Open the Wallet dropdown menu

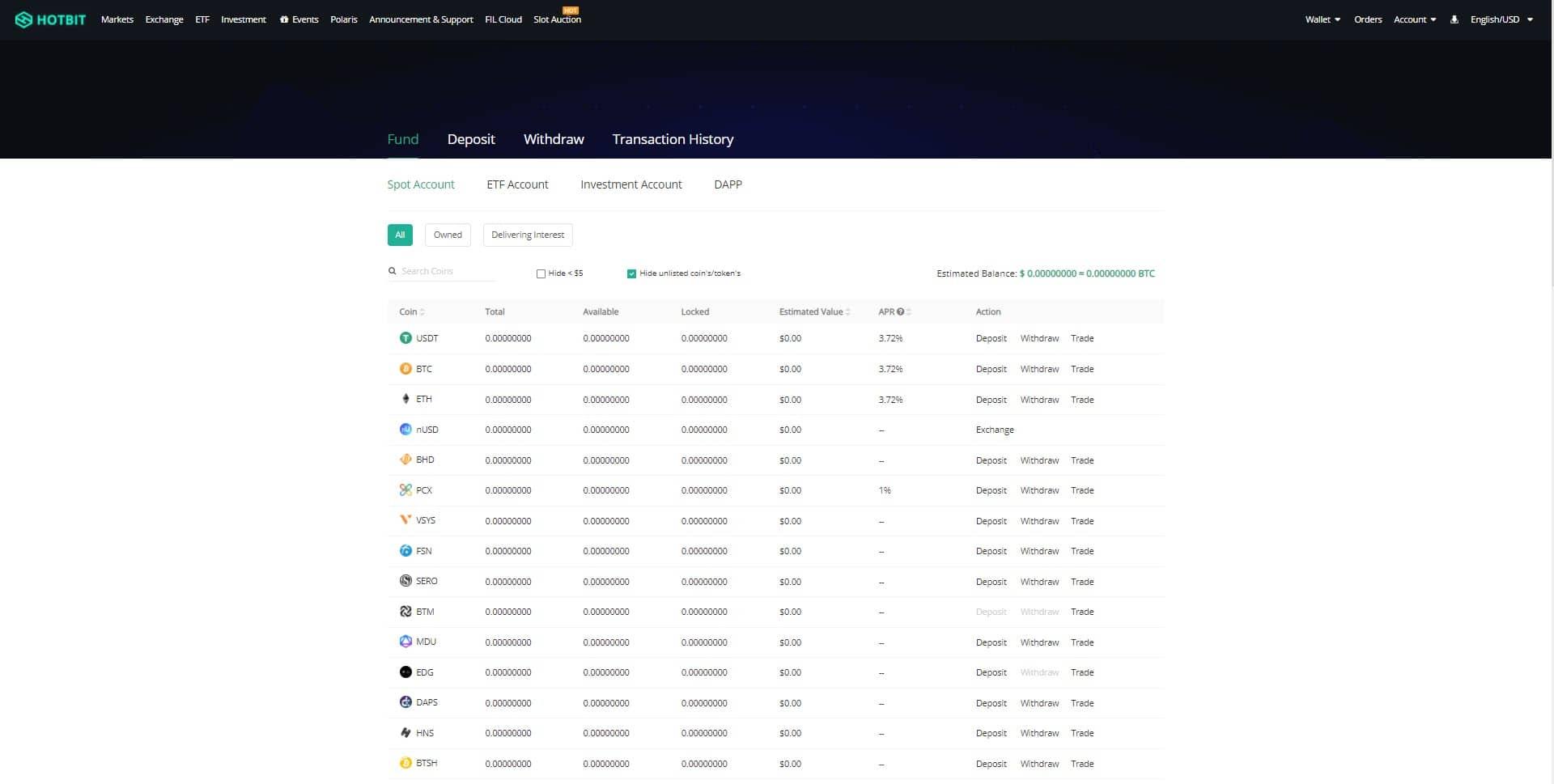click(1323, 19)
